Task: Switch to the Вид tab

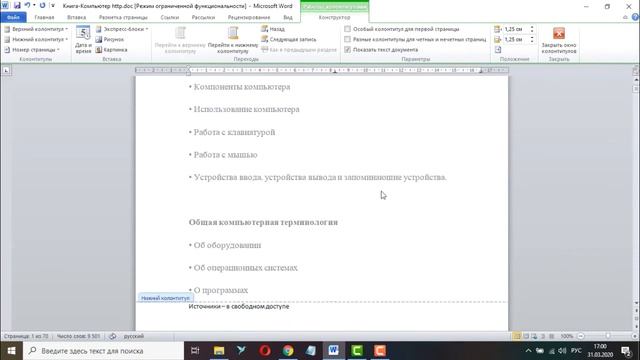Action: pos(288,17)
